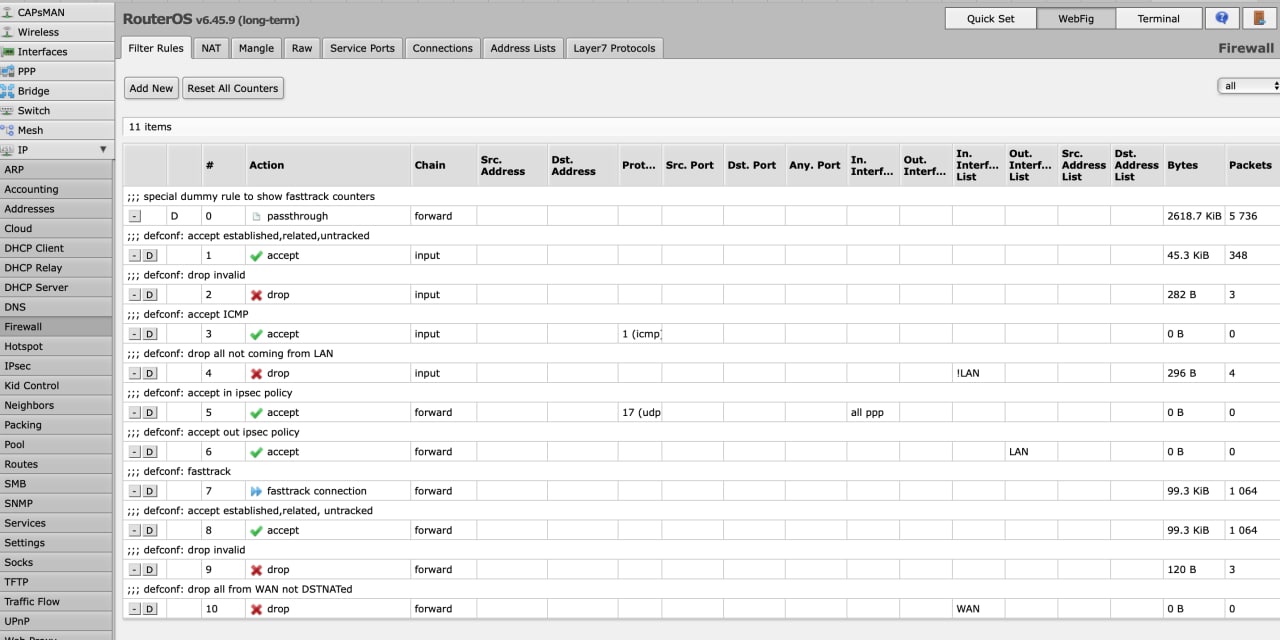Open DNS in the IP submenu
1280x640 pixels.
tap(56, 307)
